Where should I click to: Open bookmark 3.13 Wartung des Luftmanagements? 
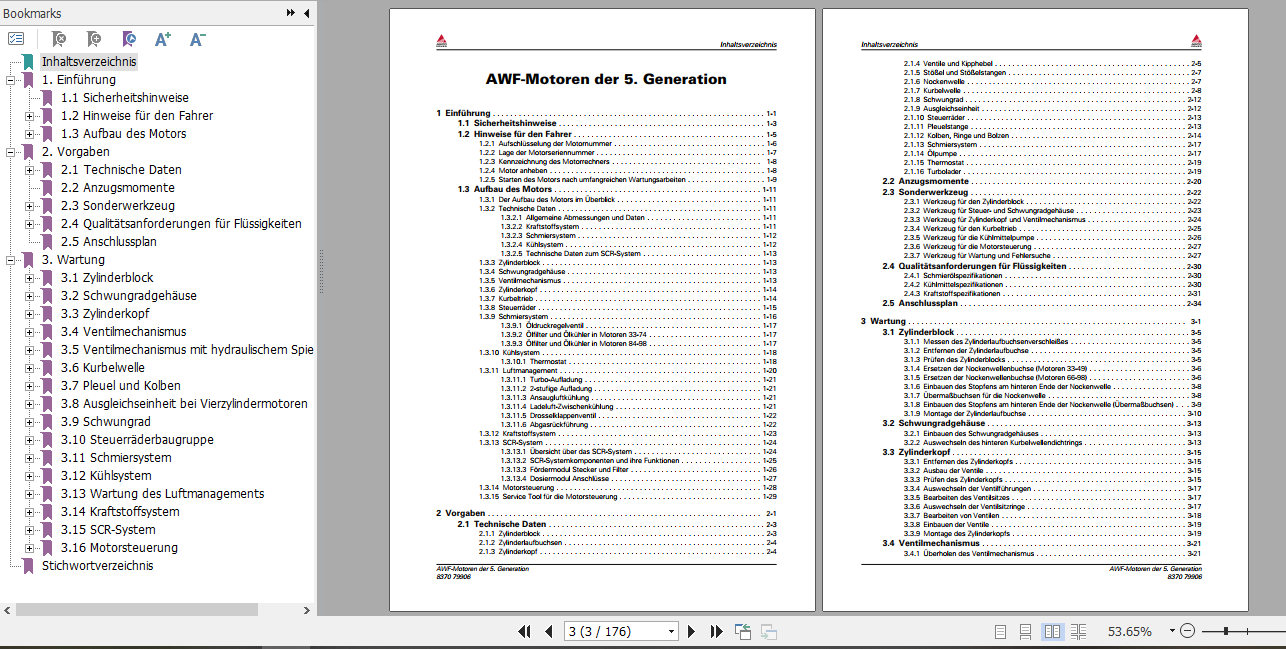pyautogui.click(x=162, y=494)
